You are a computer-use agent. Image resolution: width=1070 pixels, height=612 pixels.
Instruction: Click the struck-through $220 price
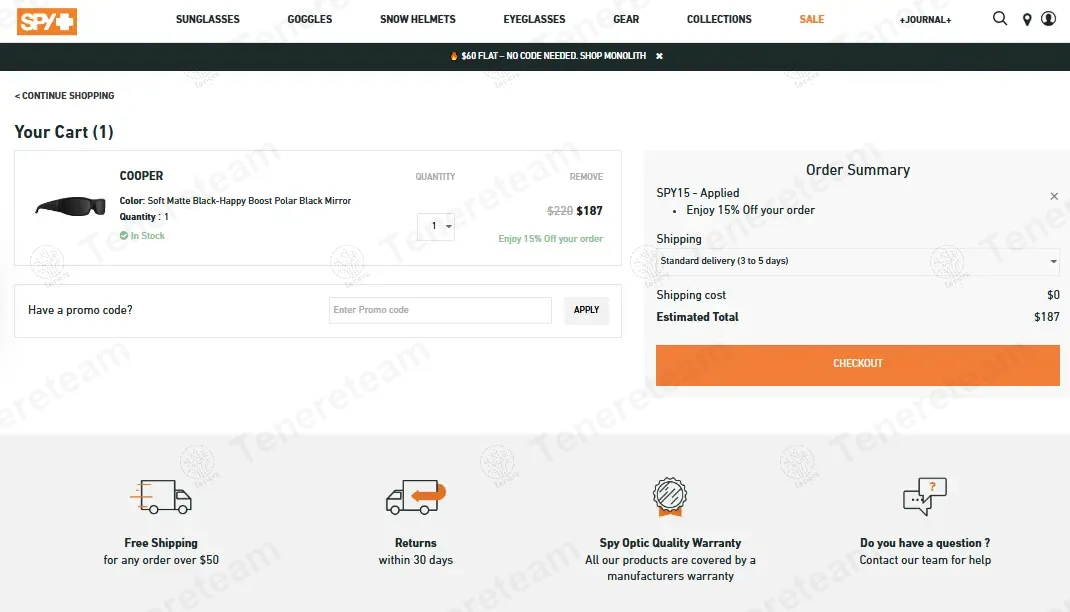coord(560,211)
